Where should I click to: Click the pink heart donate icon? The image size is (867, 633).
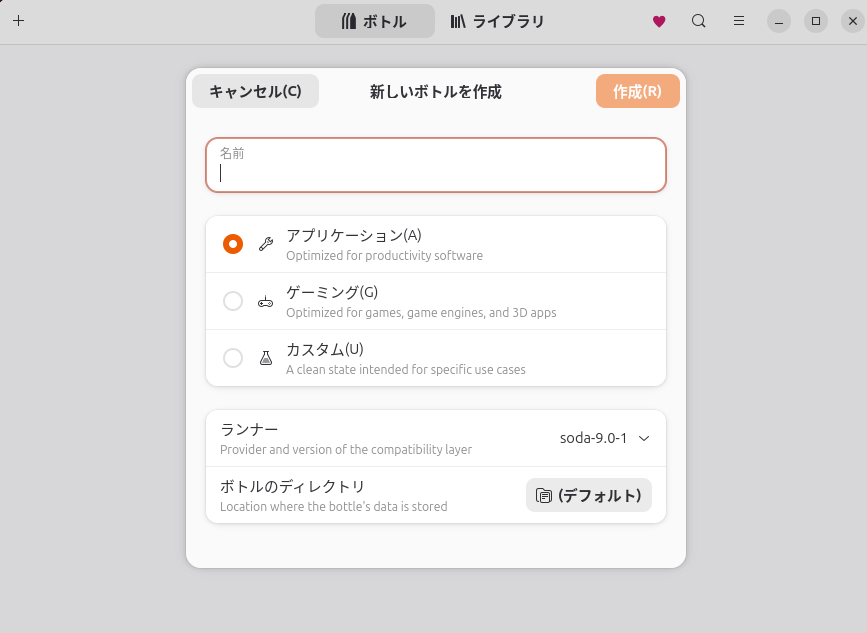click(659, 21)
